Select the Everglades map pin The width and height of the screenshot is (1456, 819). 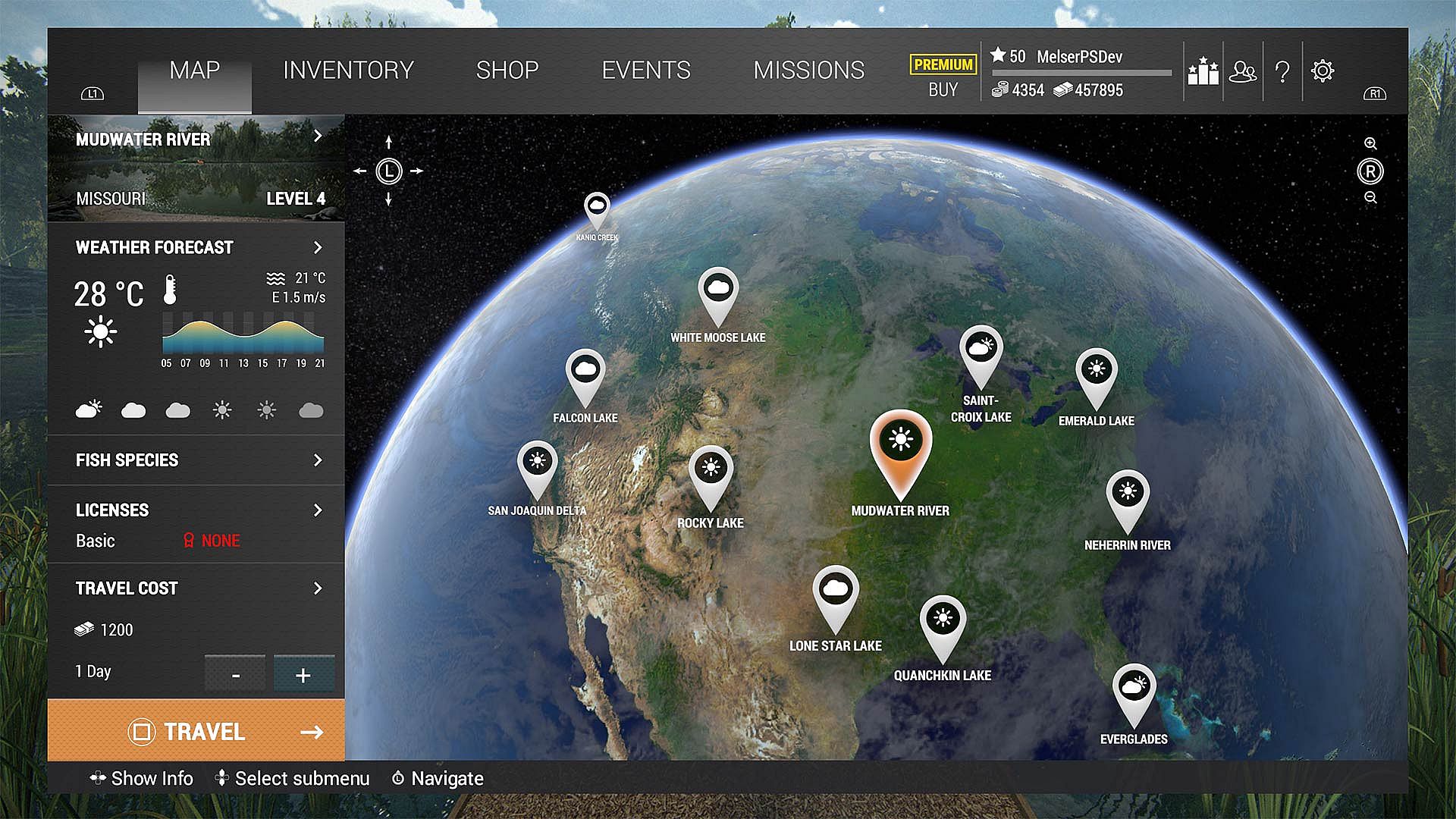click(x=1134, y=688)
